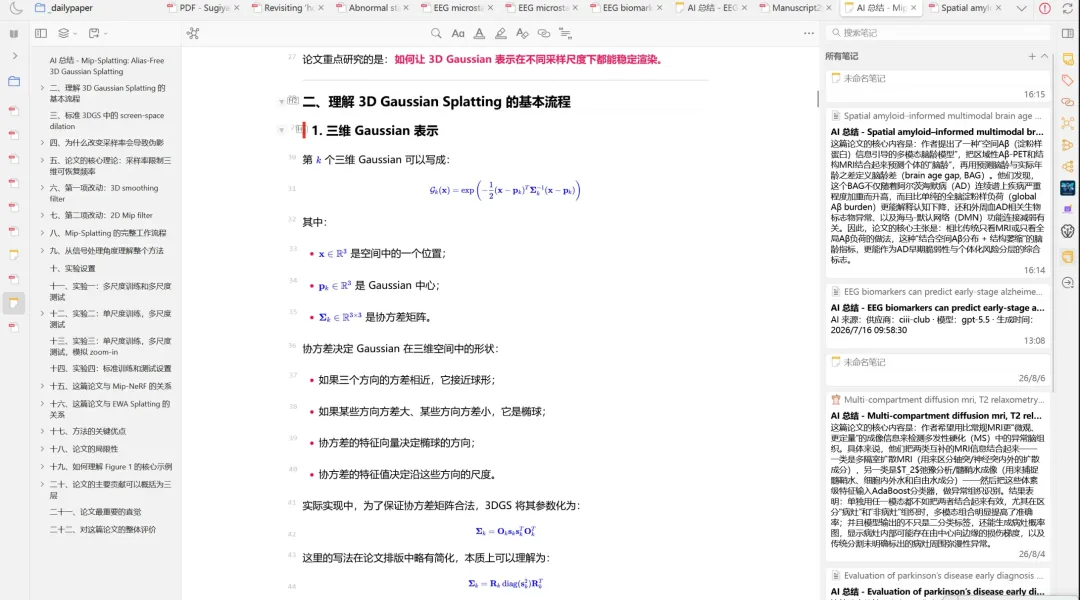Select outline title AI 总结 - Mip-Splatting
This screenshot has height=600, width=1080.
tap(107, 65)
